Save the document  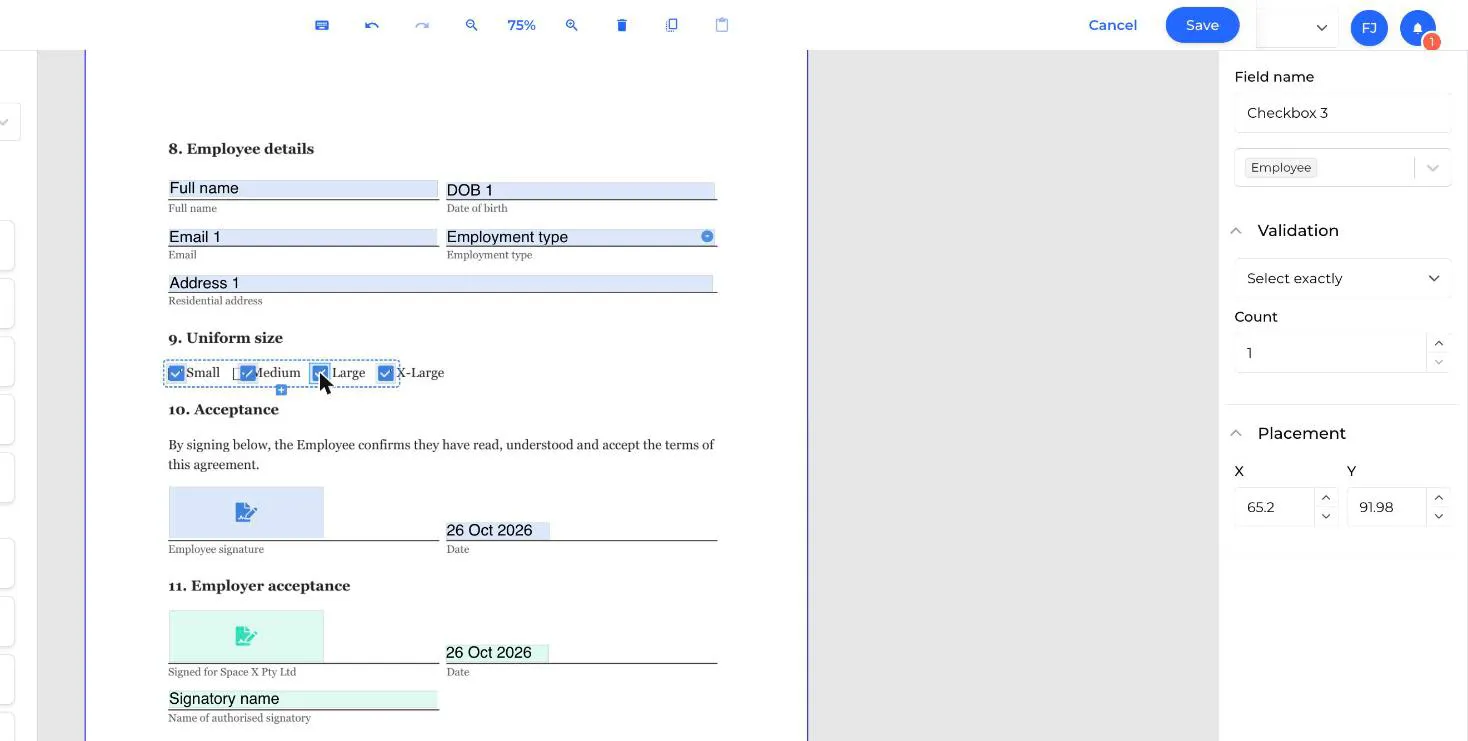[x=1202, y=25]
